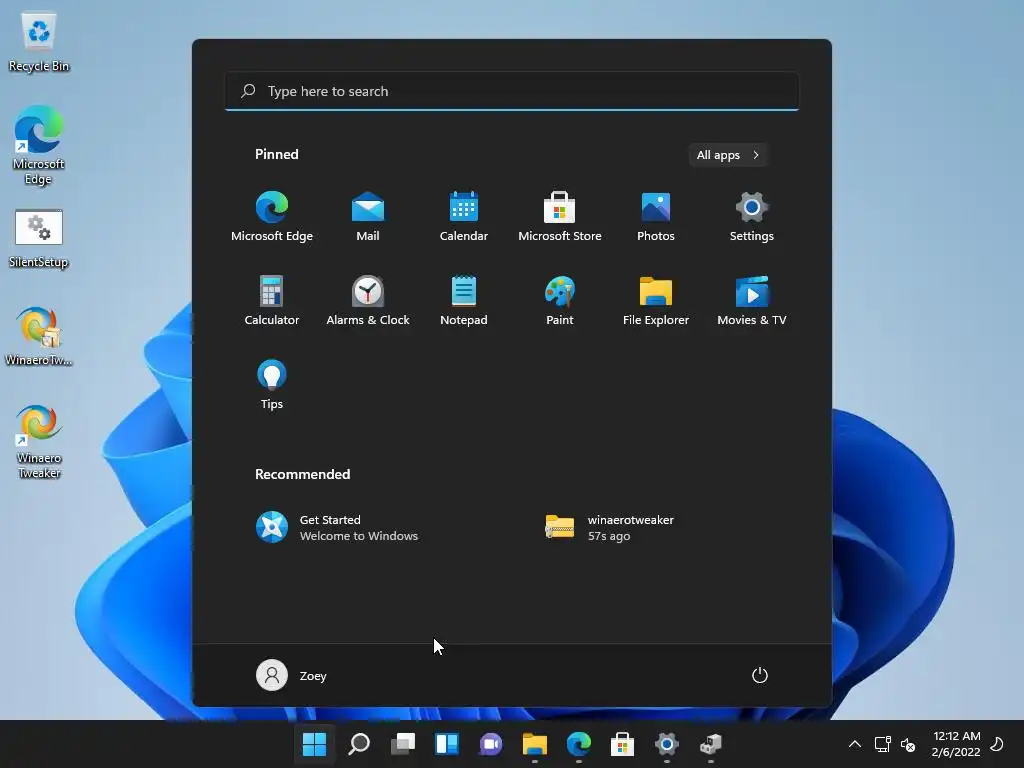Launch the Mail pinned app
1024x768 pixels.
[368, 217]
